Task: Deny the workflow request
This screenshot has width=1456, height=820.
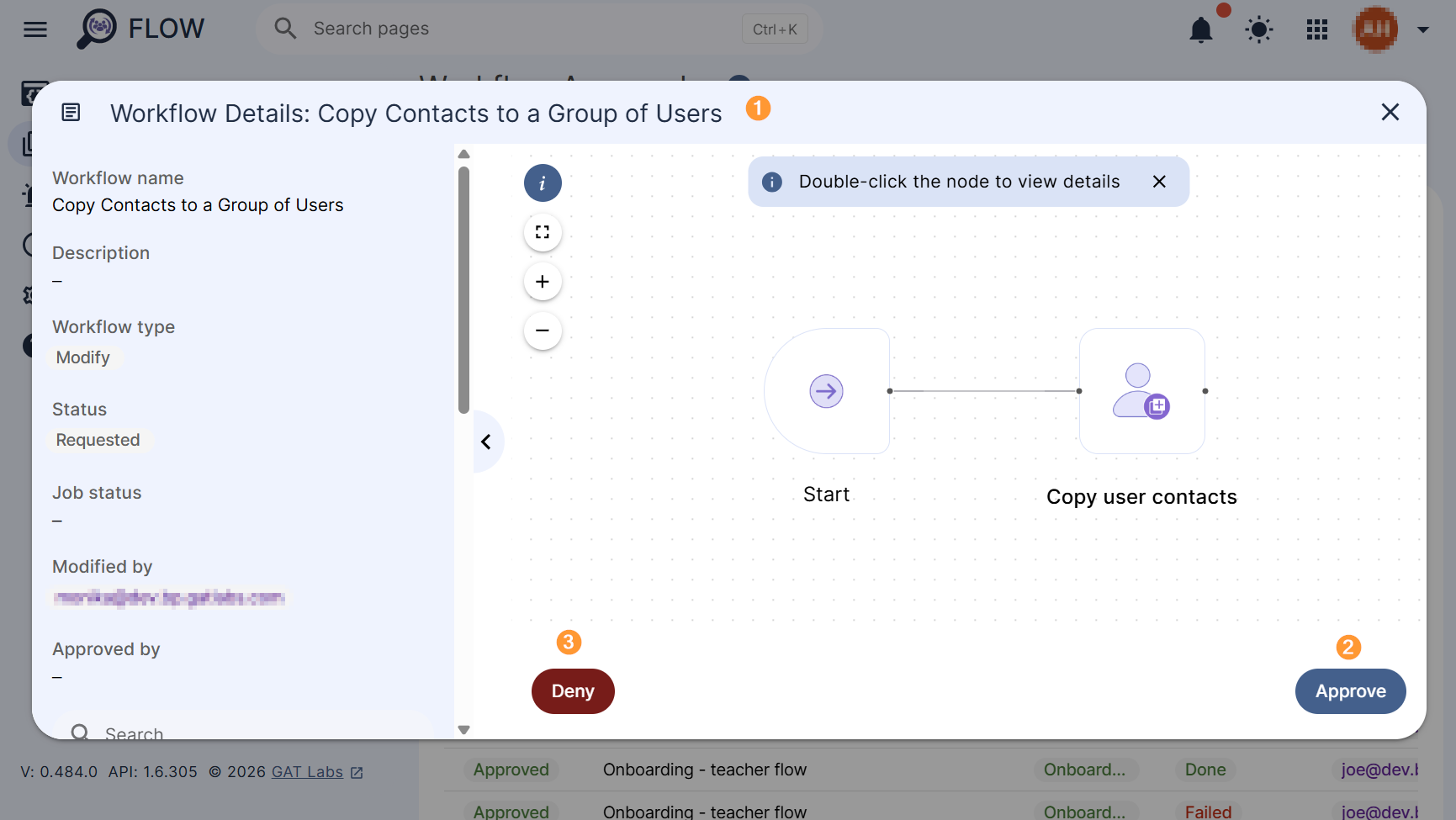Action: 573,691
